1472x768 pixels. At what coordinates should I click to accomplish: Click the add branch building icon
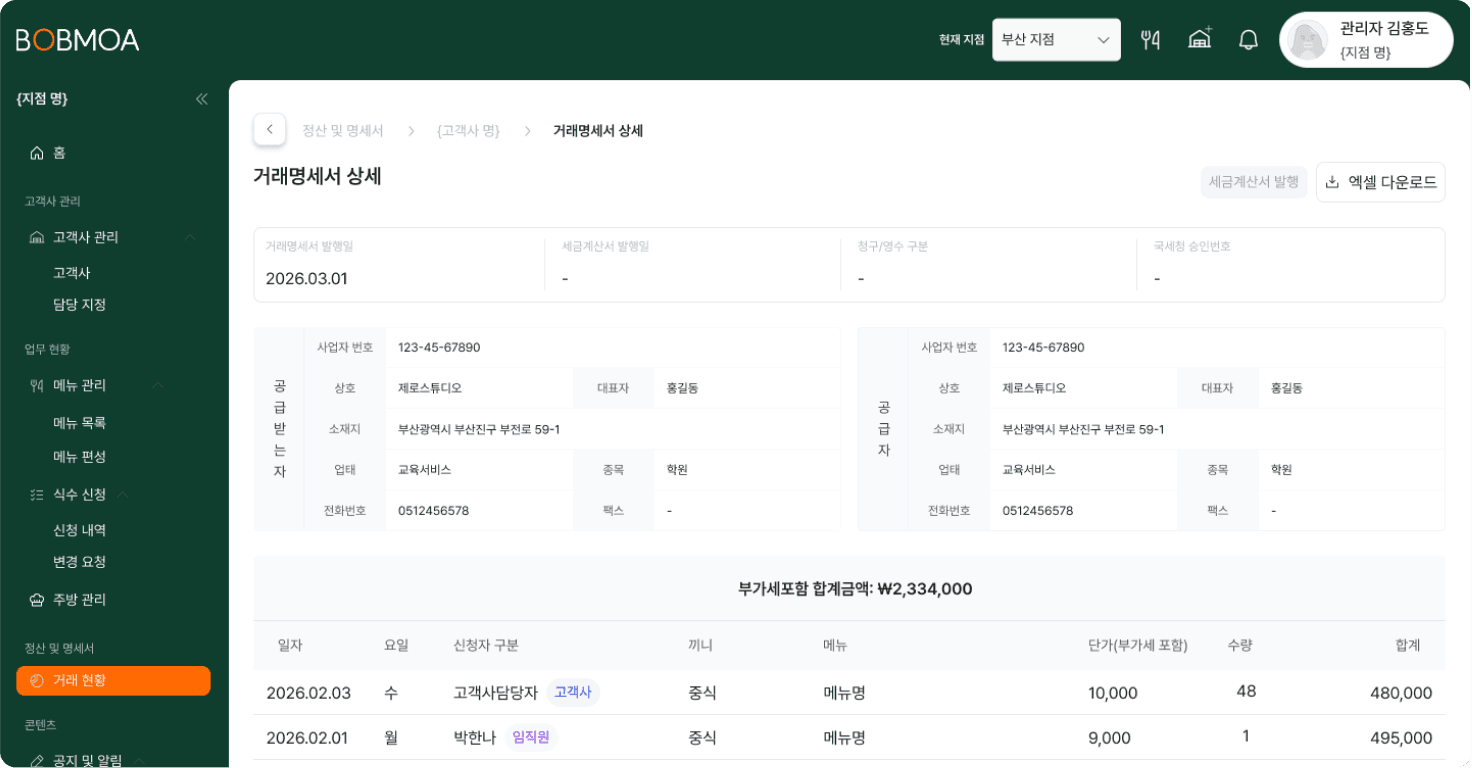(x=1199, y=39)
